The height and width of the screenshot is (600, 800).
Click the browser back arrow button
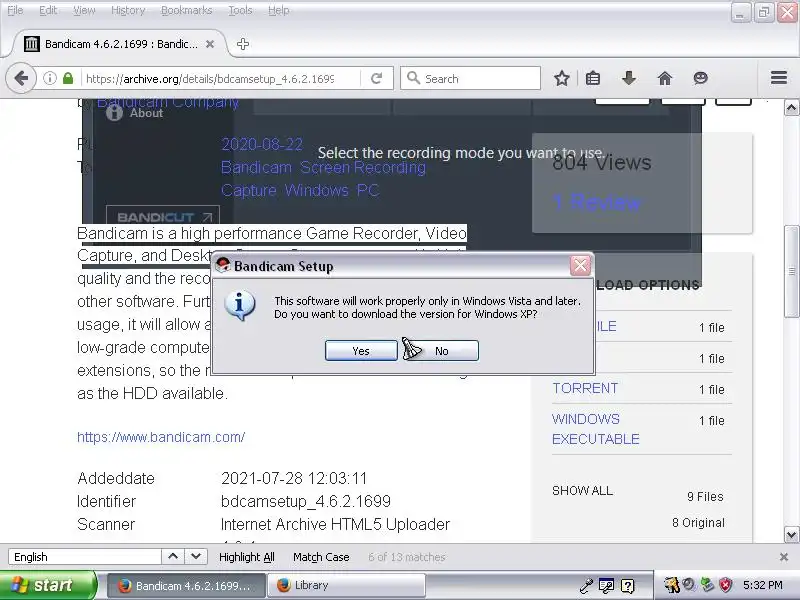[21, 79]
